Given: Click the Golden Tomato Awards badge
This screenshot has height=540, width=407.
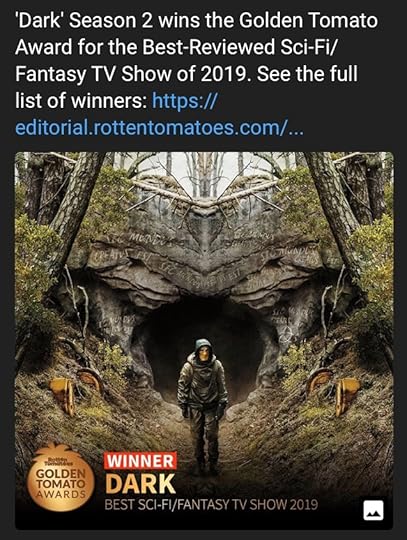Looking at the screenshot, I should click(x=61, y=477).
